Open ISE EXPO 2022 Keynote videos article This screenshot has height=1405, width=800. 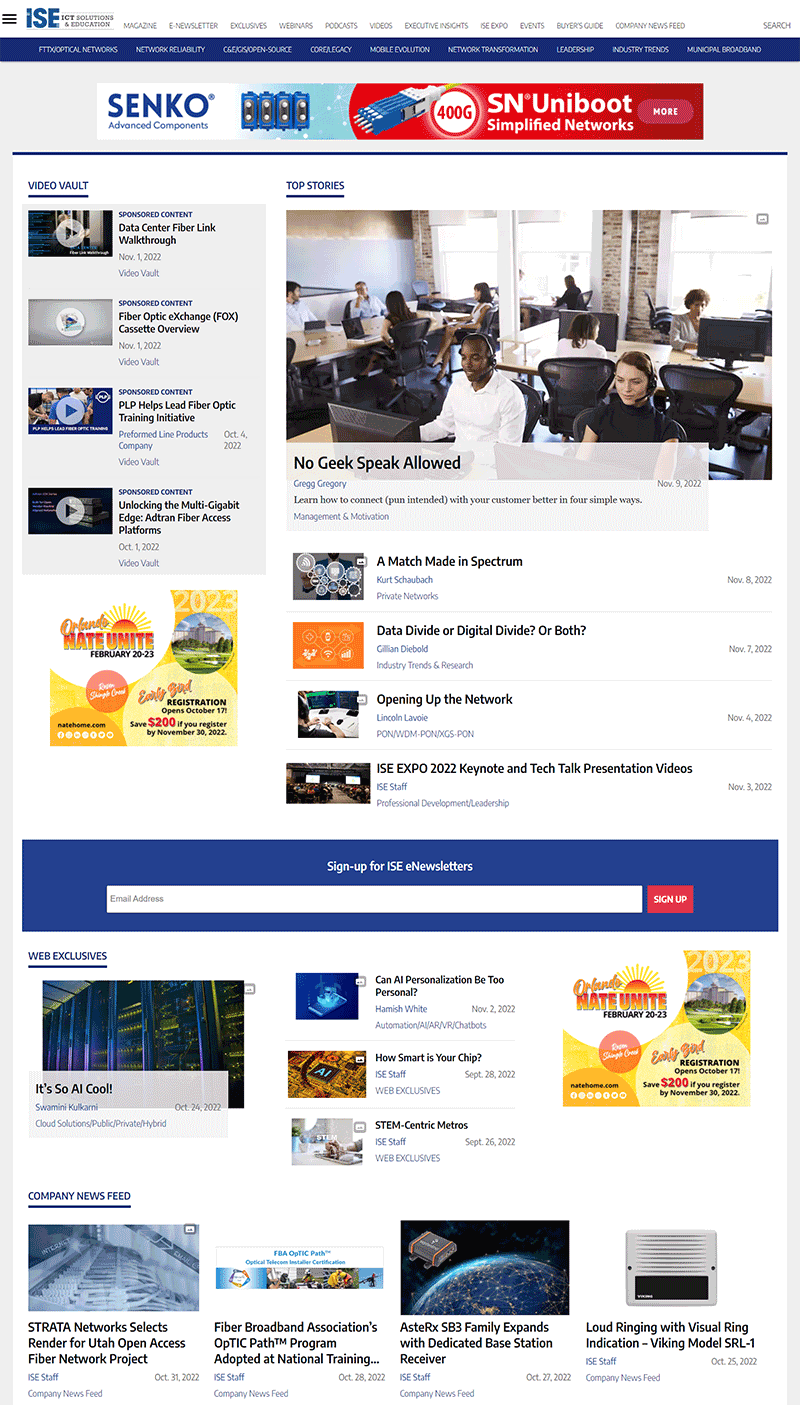tap(535, 769)
